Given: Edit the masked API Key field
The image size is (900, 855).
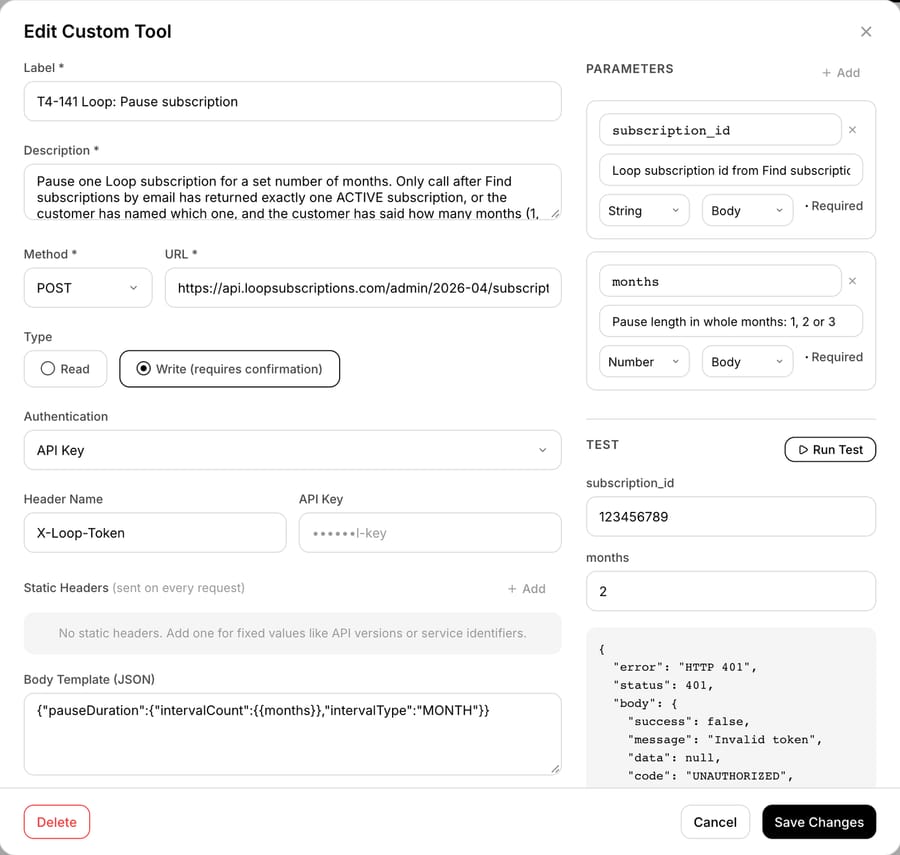Looking at the screenshot, I should pos(430,533).
